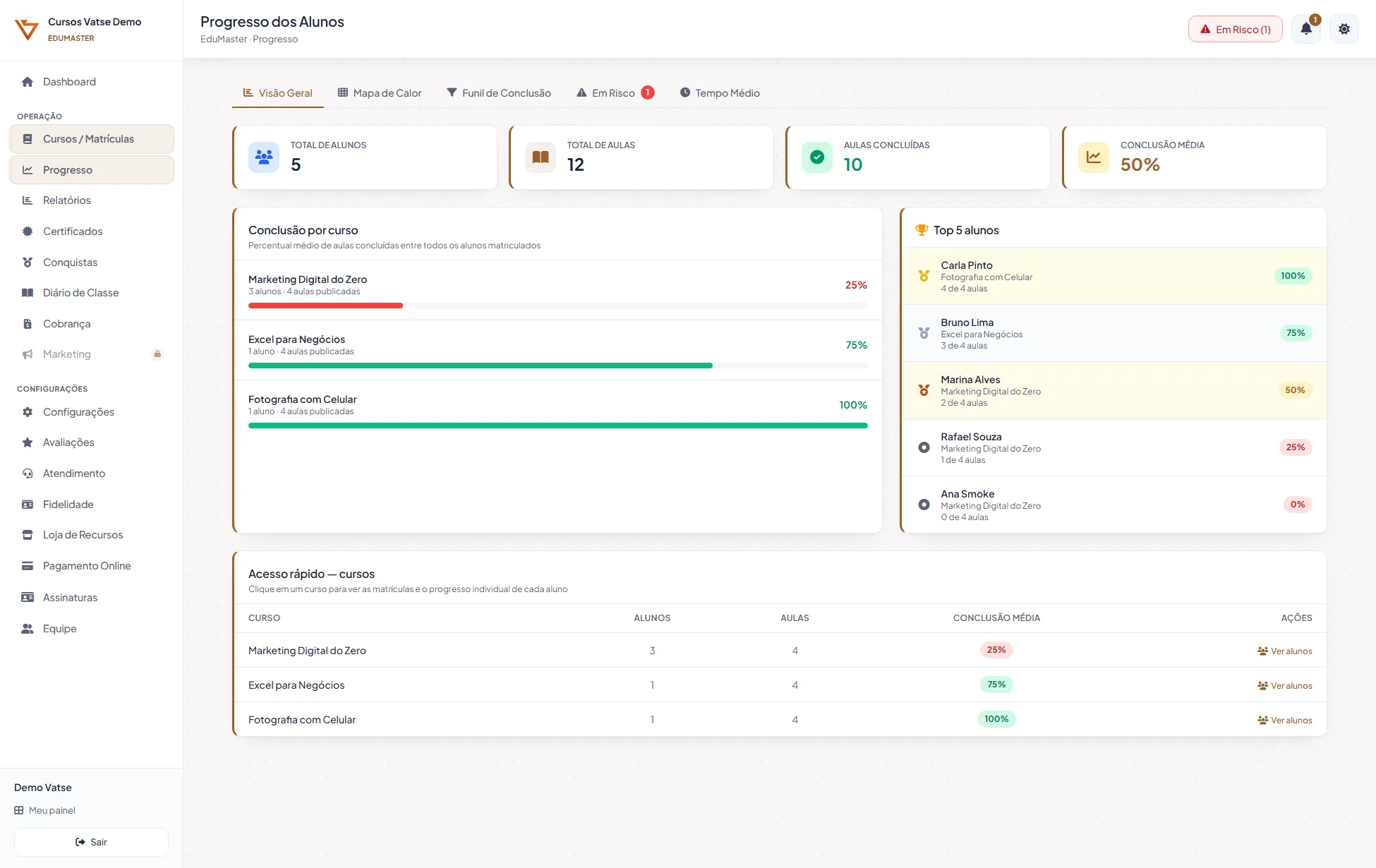Click the ALUNOS column header
1376x868 pixels.
point(652,618)
